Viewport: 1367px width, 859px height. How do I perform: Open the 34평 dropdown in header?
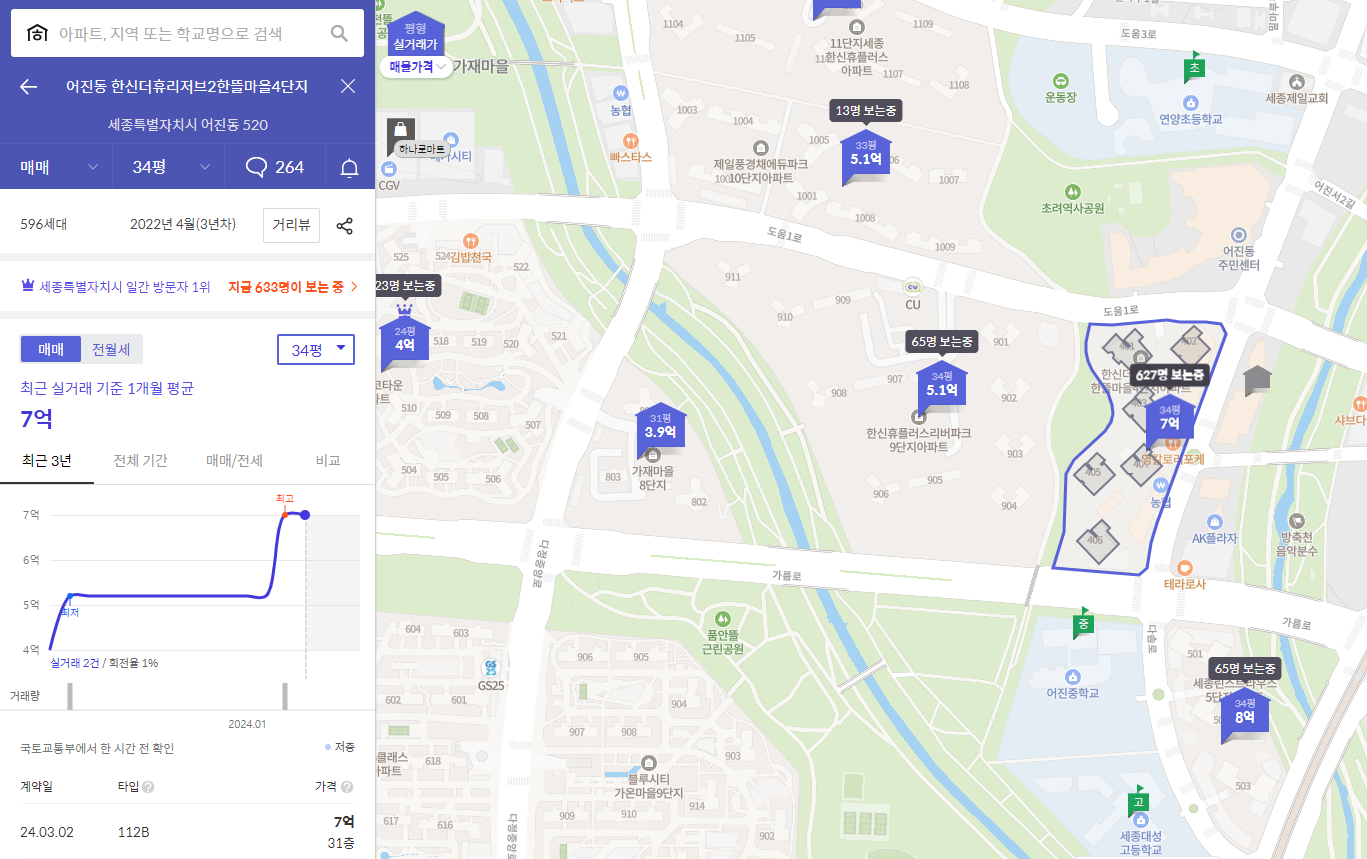pos(168,167)
